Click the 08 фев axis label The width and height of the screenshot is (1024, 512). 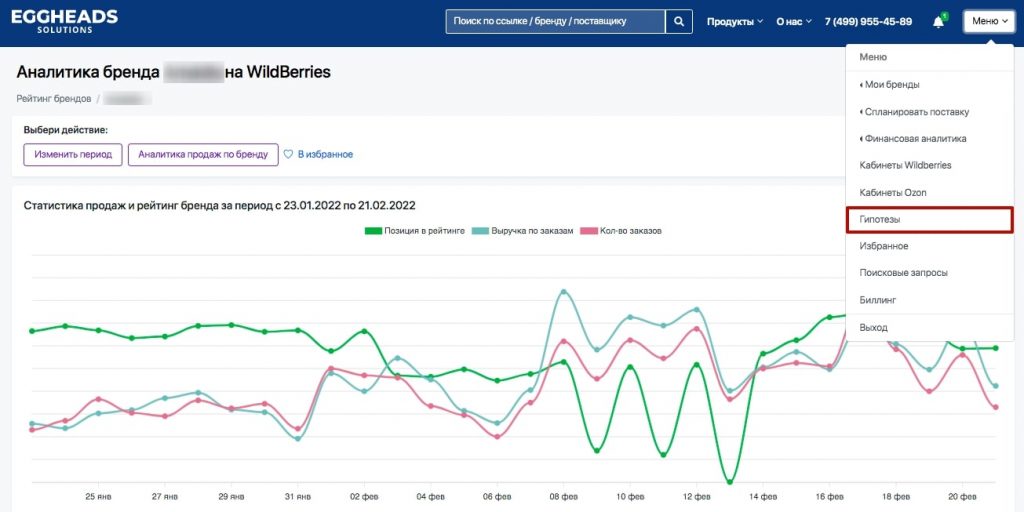[564, 496]
